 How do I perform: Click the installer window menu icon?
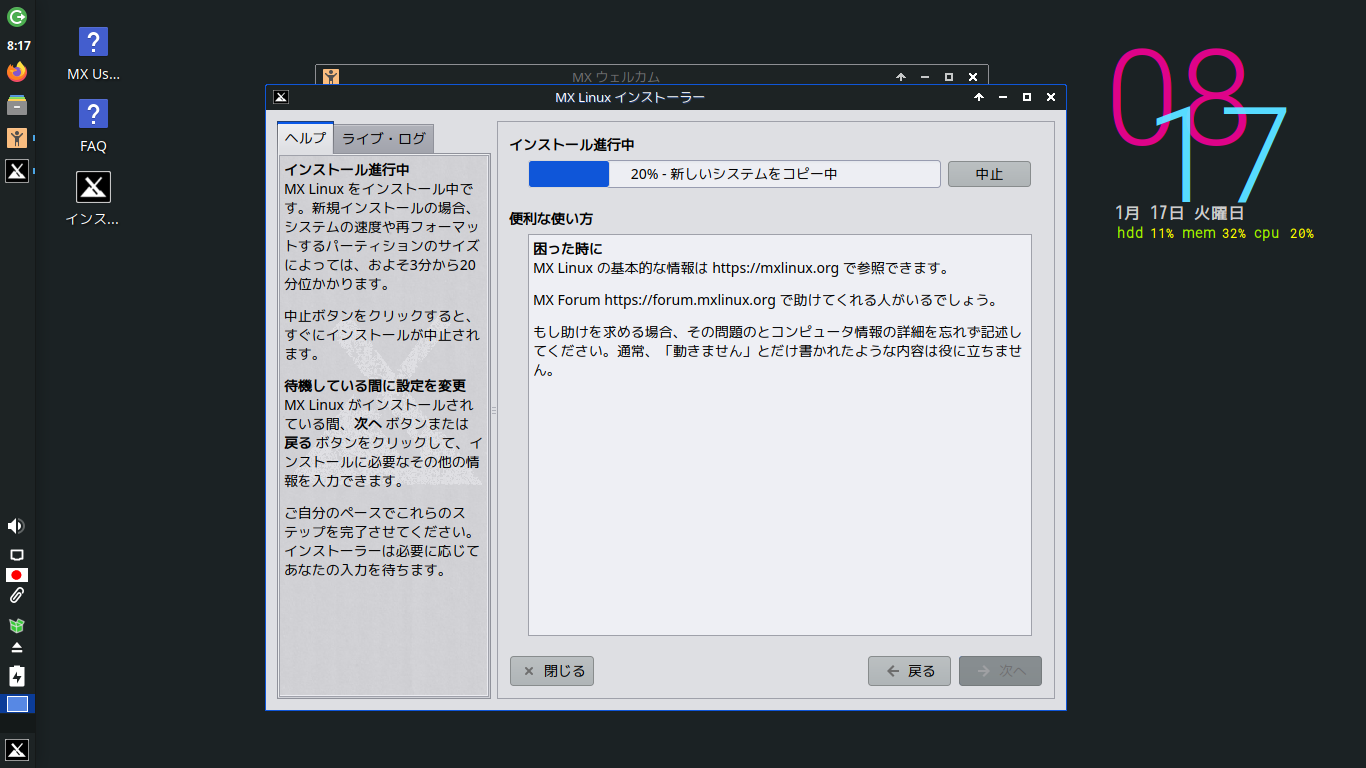(x=281, y=97)
